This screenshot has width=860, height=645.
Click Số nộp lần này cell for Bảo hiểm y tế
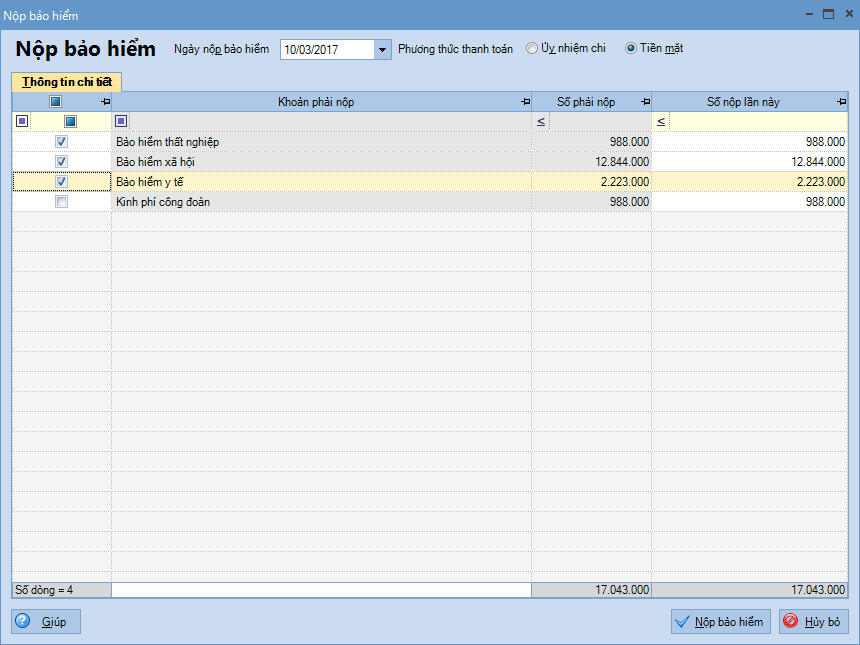pos(749,182)
